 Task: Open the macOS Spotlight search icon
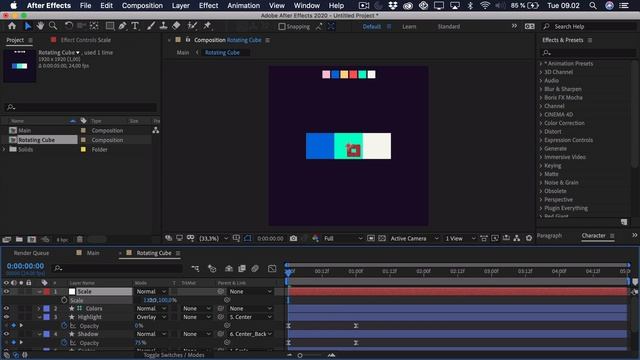(x=593, y=6)
